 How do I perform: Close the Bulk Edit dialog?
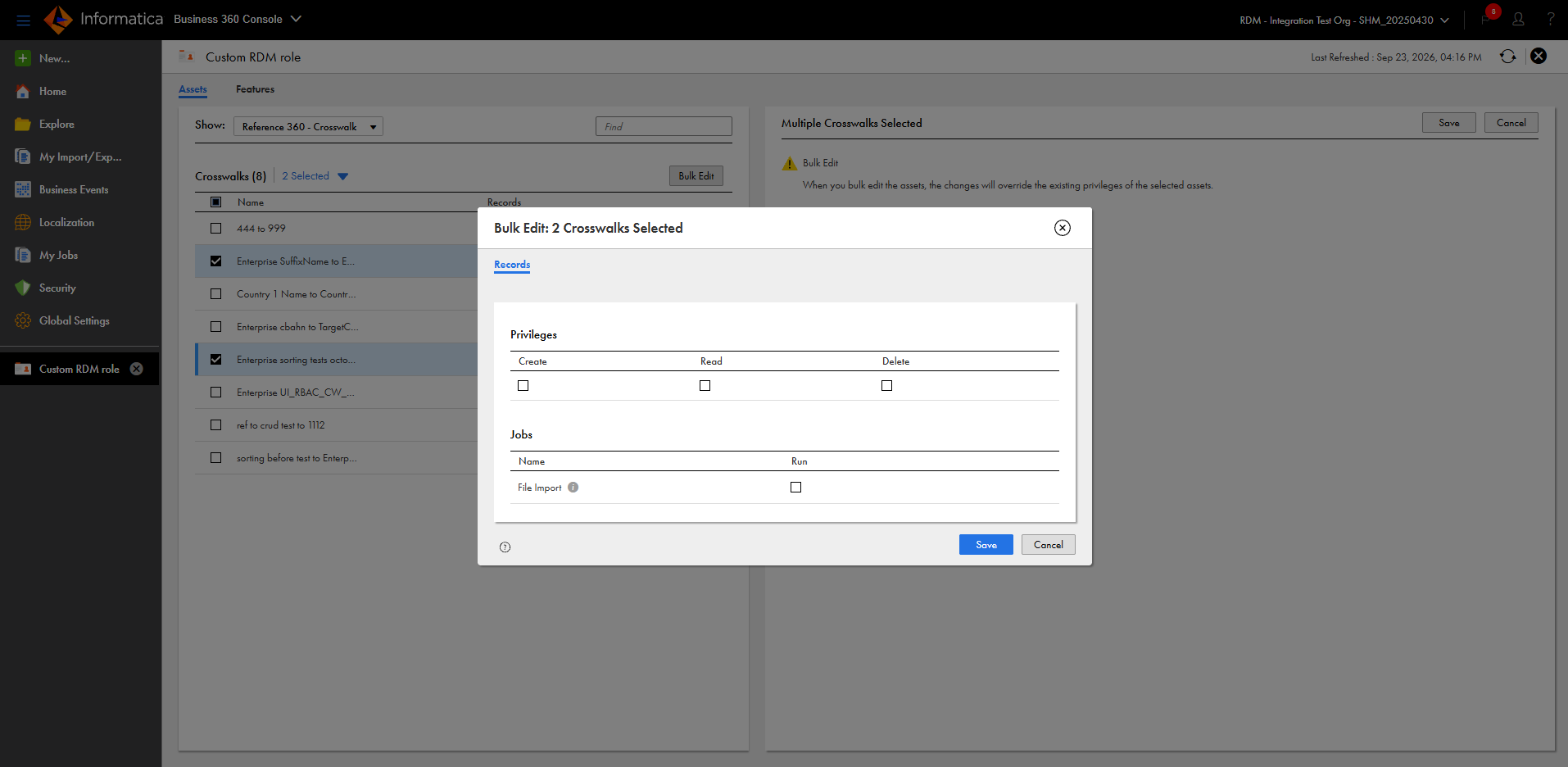[1063, 228]
